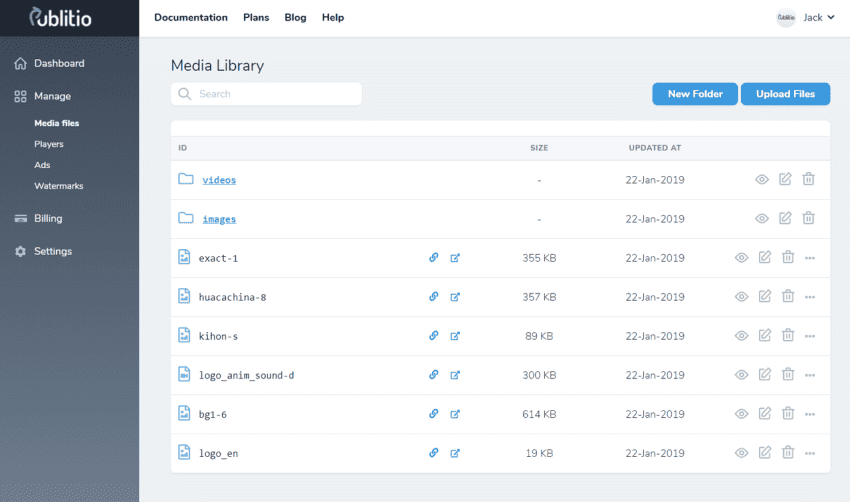Copy link icon for logo_en
The height and width of the screenshot is (502, 850).
click(434, 452)
